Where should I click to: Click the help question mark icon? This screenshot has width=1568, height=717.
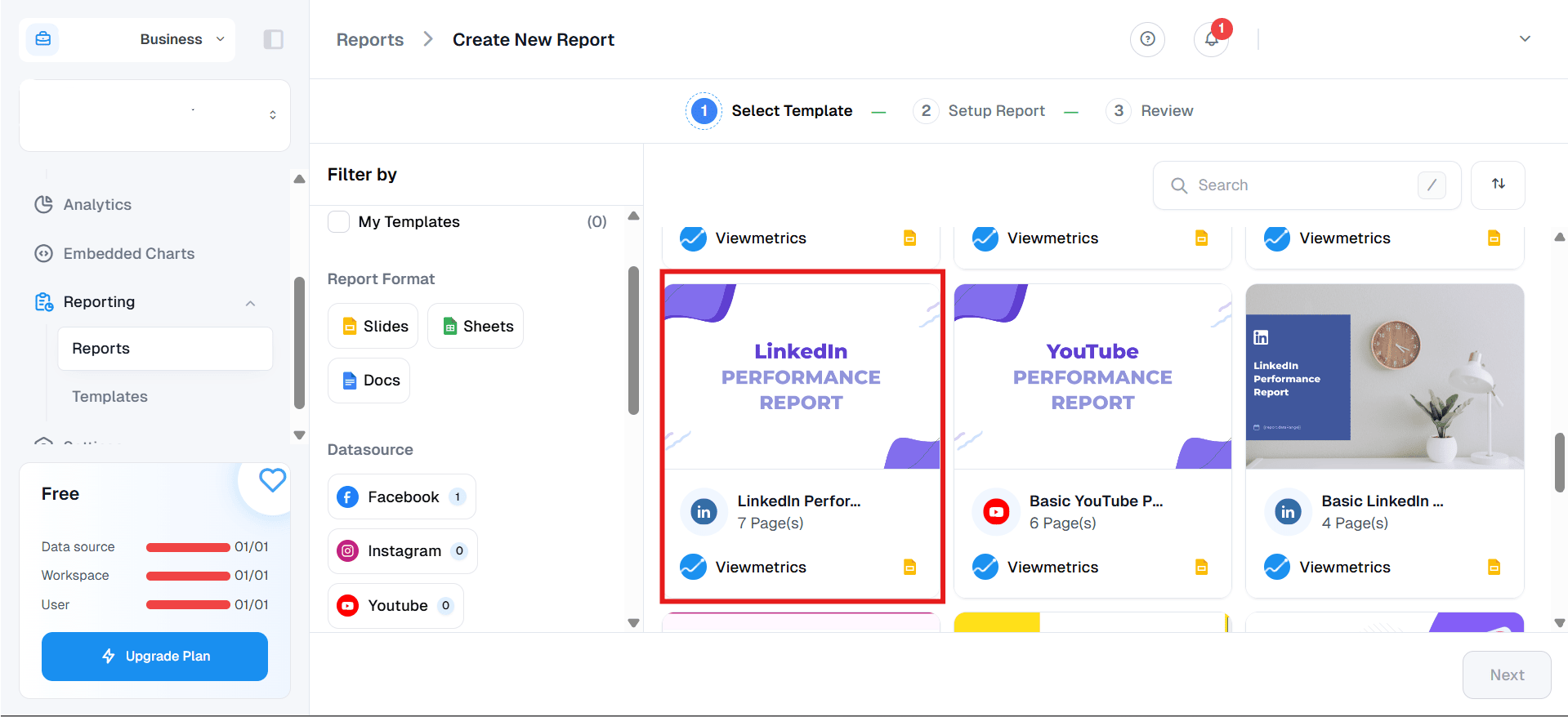point(1147,39)
